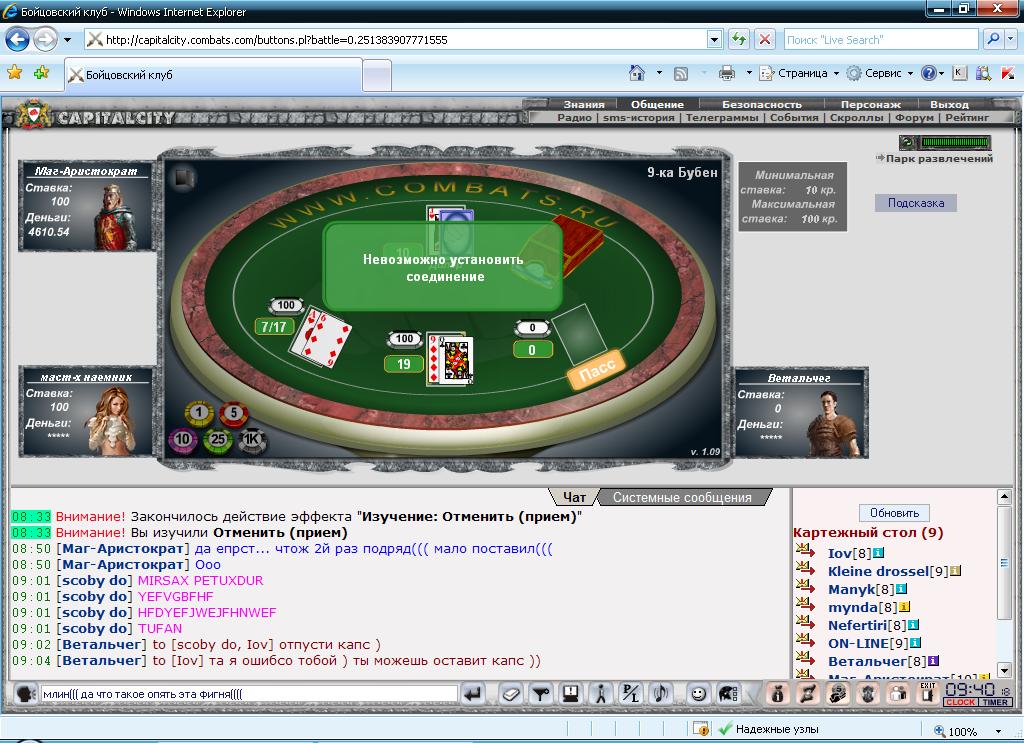
Task: Toggle the P/L chat mode icon
Action: point(631,694)
